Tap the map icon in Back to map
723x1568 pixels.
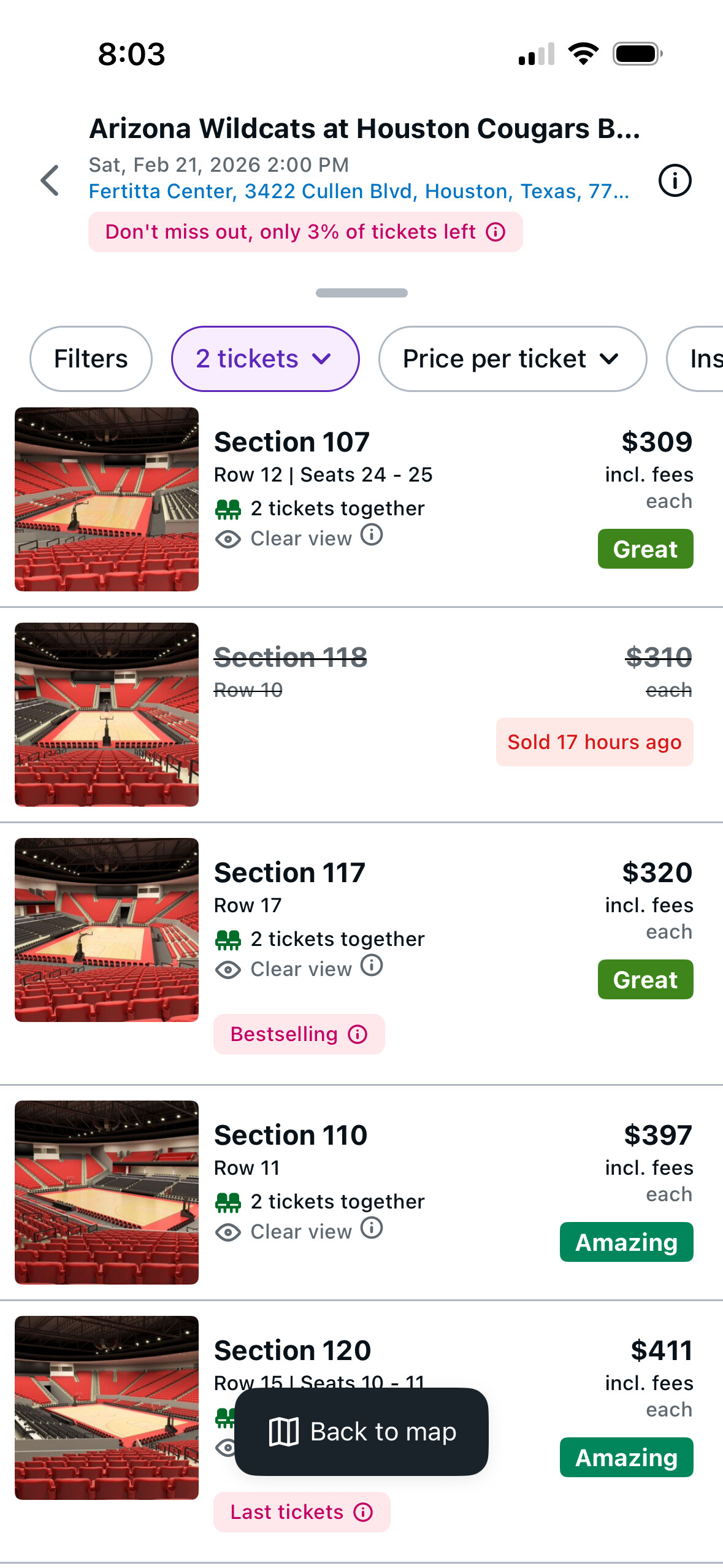(x=283, y=1432)
